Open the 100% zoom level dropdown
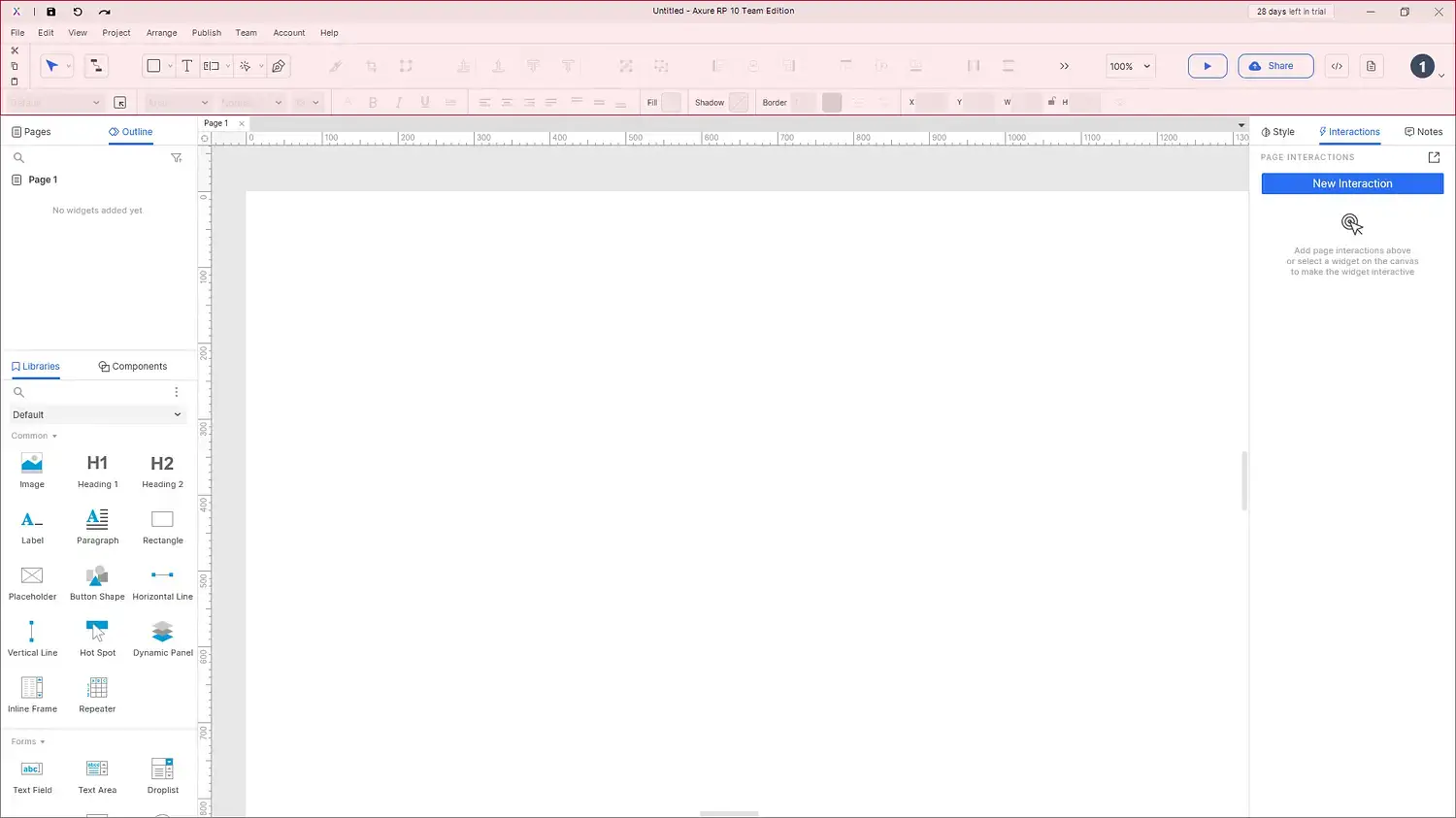Screen dimensions: 1456x818 tap(1130, 66)
